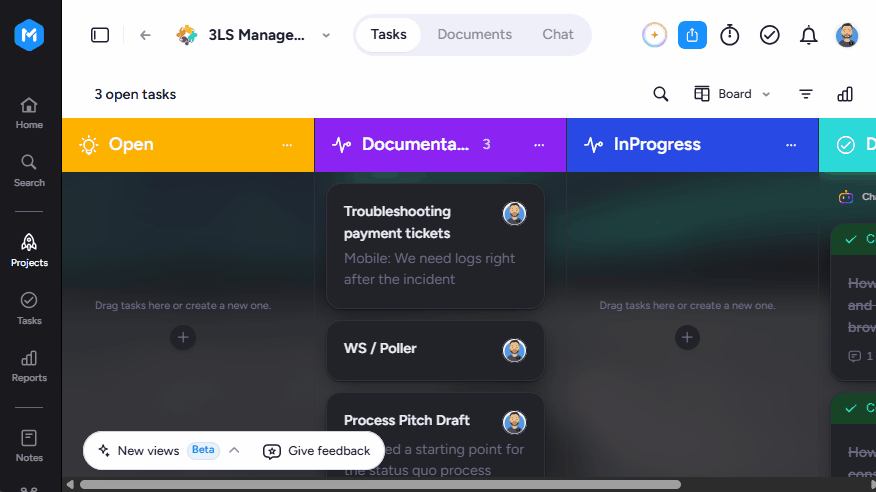Click the robot automation icon in Done column
The height and width of the screenshot is (492, 876).
pos(846,197)
